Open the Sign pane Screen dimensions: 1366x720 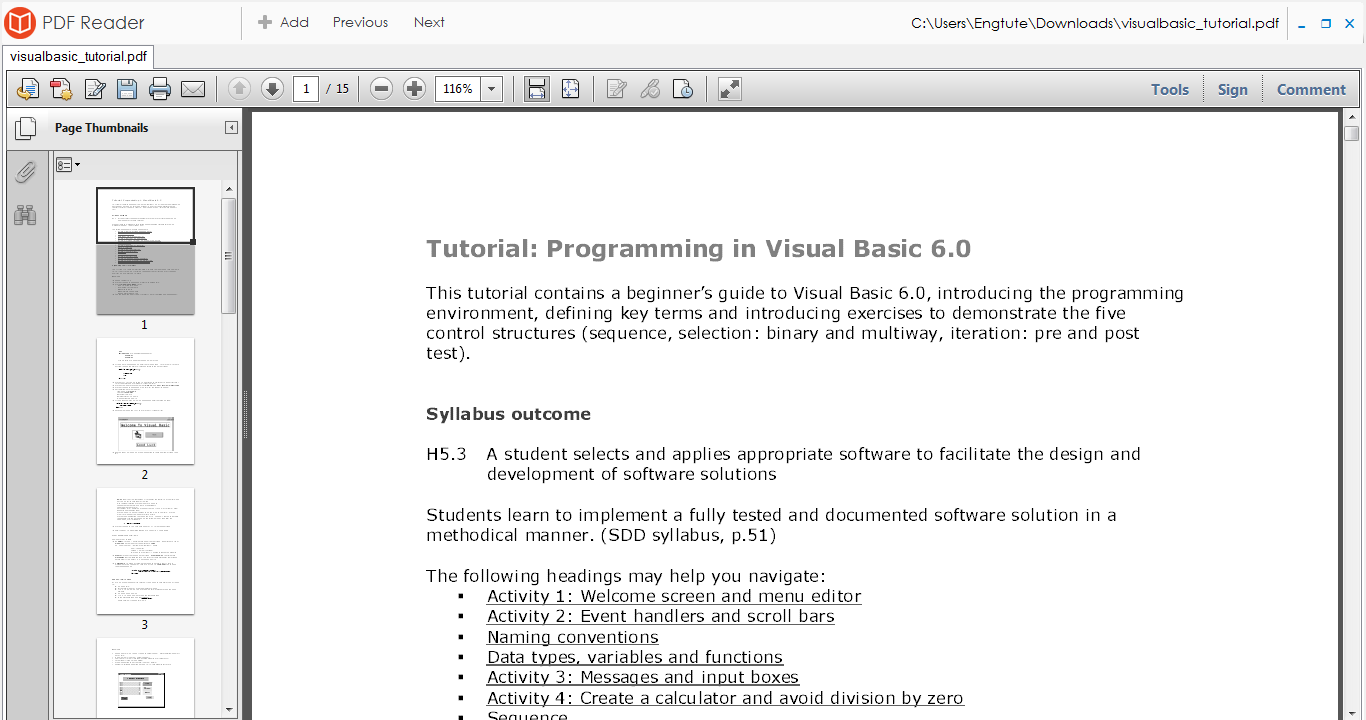click(1233, 89)
